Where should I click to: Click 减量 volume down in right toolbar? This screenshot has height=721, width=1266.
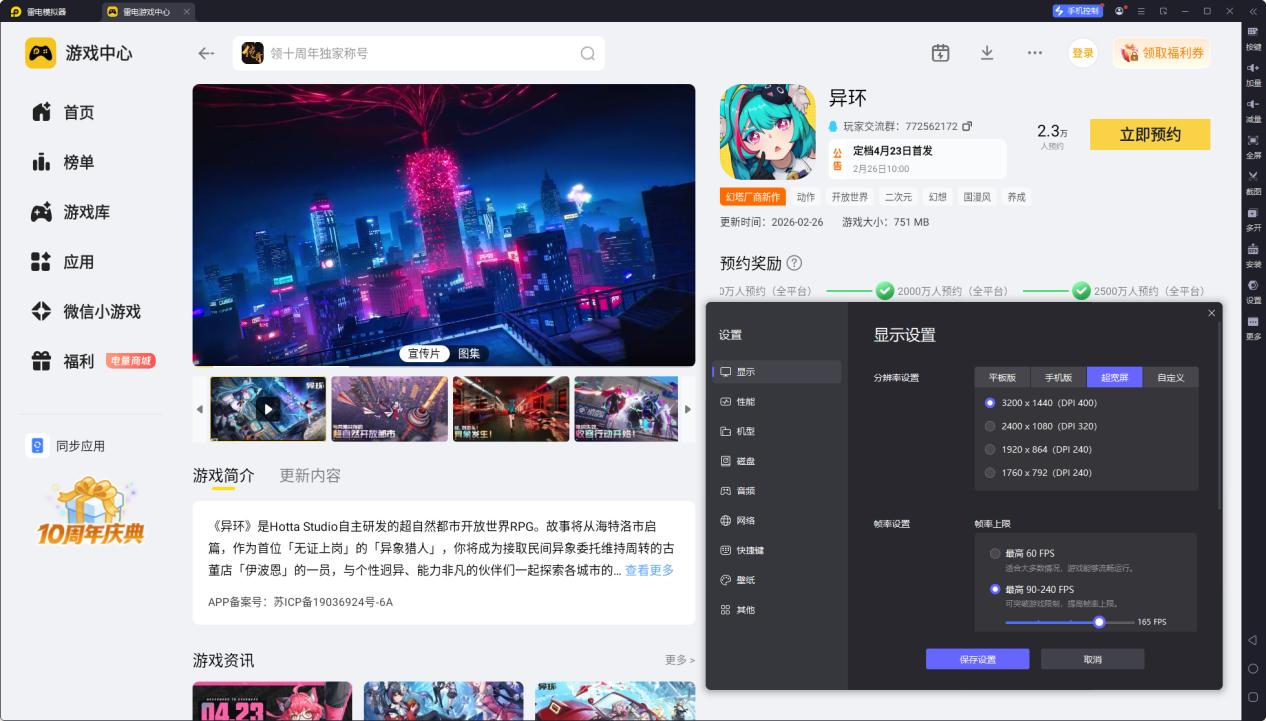click(x=1253, y=110)
